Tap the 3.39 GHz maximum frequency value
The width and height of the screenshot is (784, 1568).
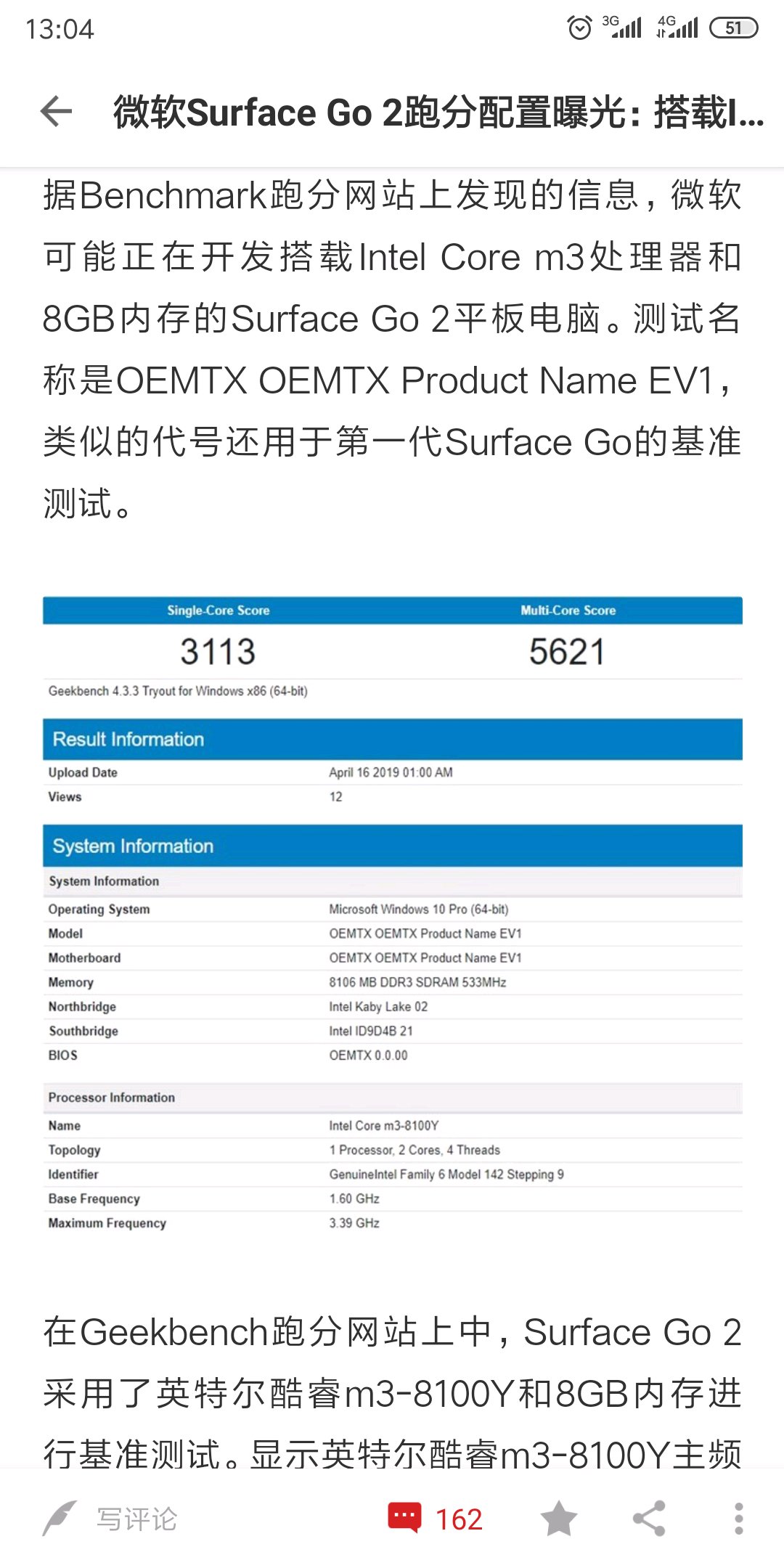tap(354, 1222)
